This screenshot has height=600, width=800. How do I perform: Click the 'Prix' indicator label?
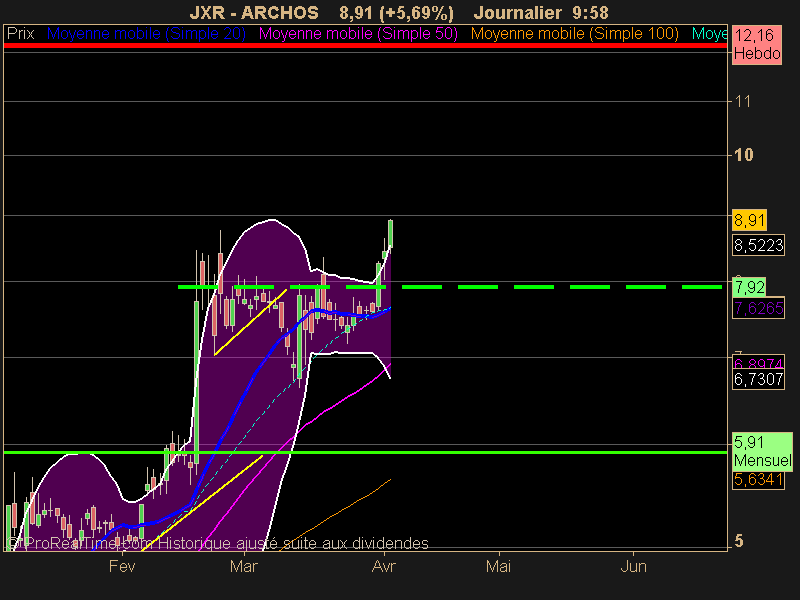pyautogui.click(x=20, y=34)
